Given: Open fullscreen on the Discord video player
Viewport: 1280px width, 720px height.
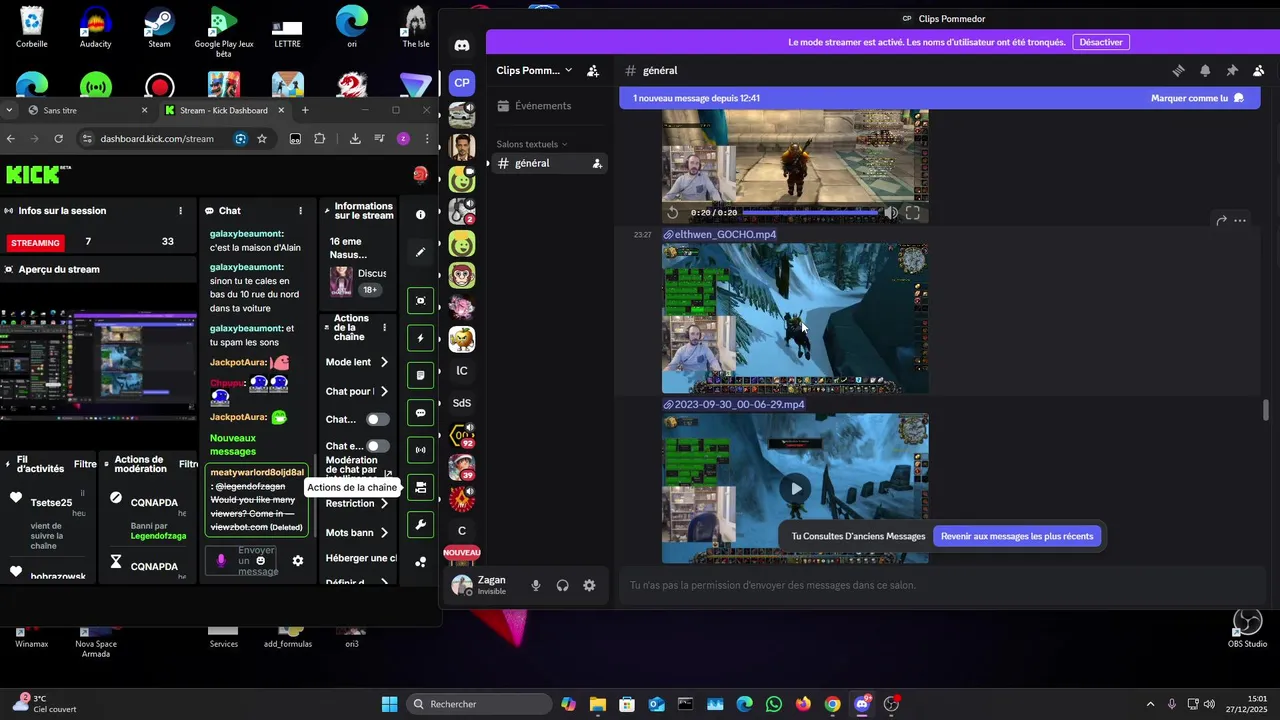Looking at the screenshot, I should (x=913, y=212).
